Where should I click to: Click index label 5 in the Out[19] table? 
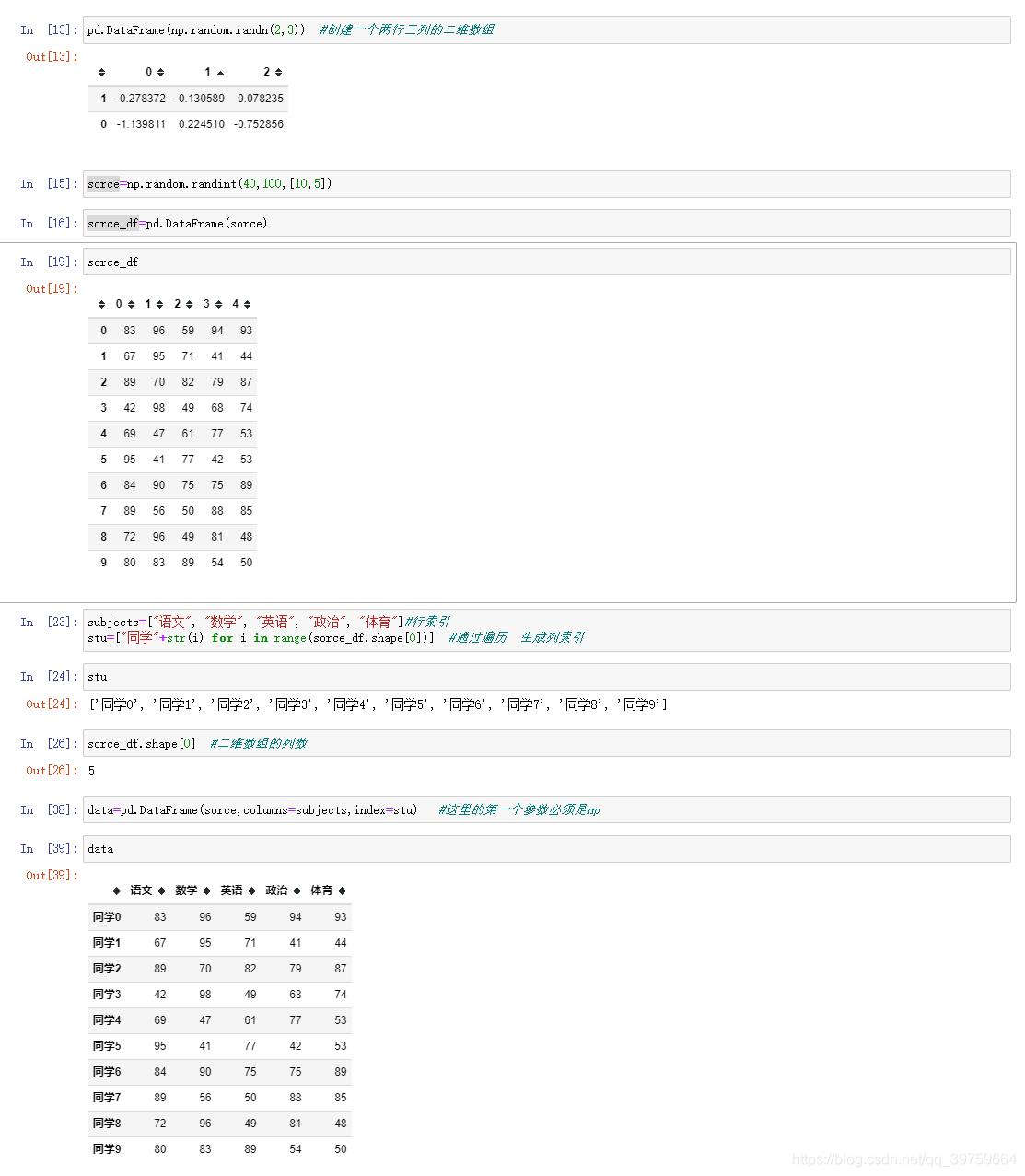103,460
